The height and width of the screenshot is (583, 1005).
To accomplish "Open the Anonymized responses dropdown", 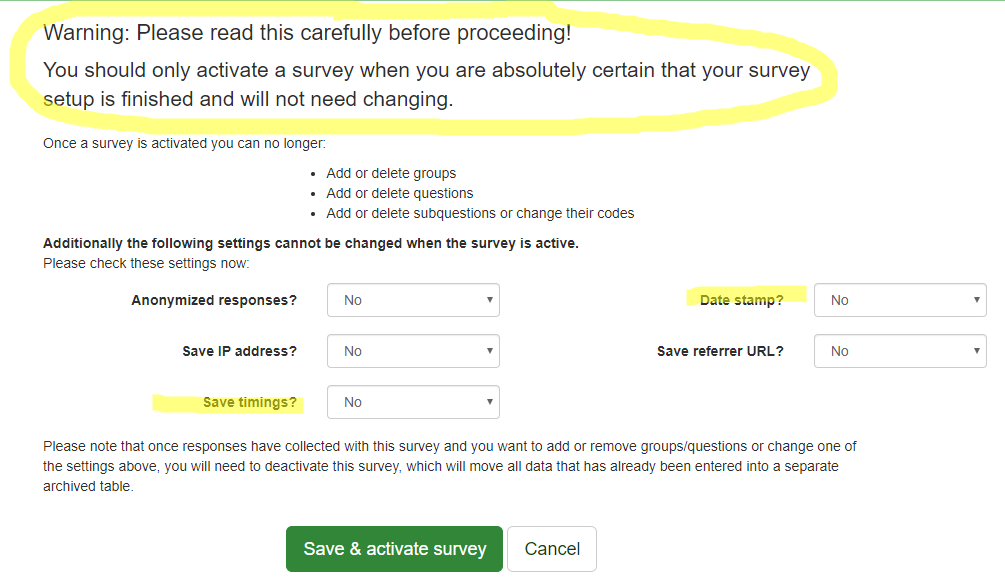I will point(413,300).
